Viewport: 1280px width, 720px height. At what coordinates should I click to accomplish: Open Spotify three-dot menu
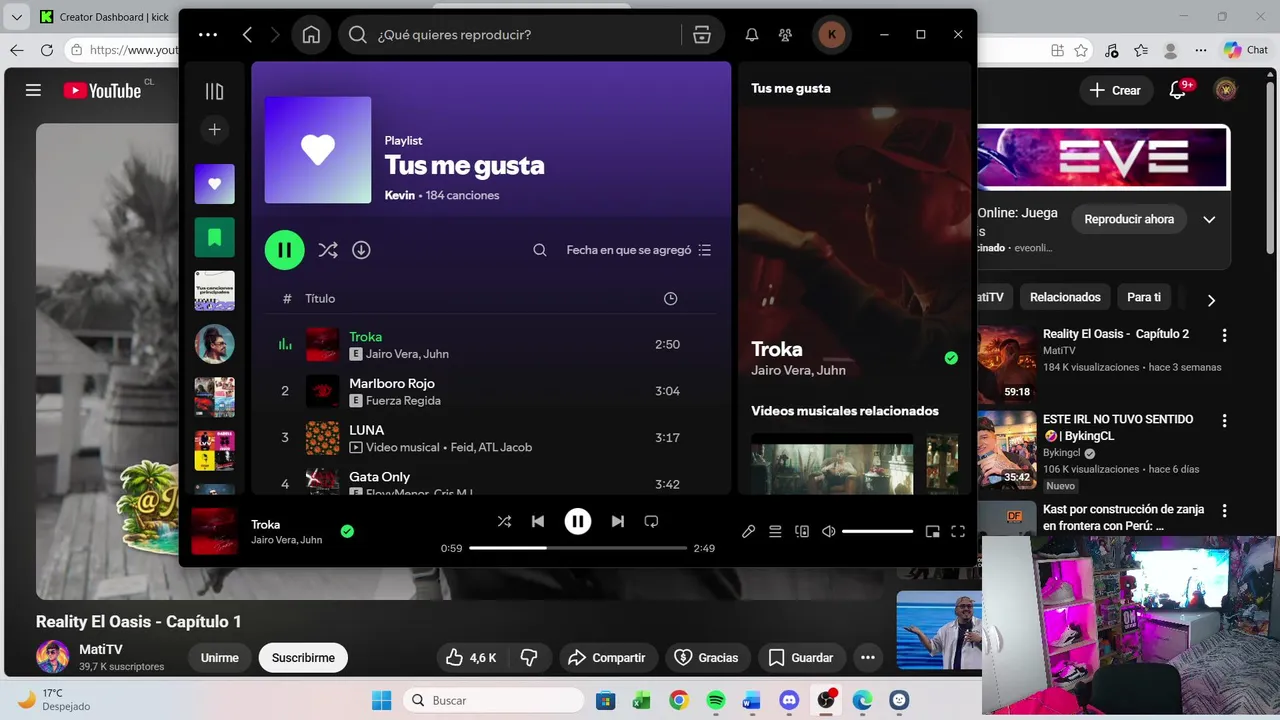[208, 35]
